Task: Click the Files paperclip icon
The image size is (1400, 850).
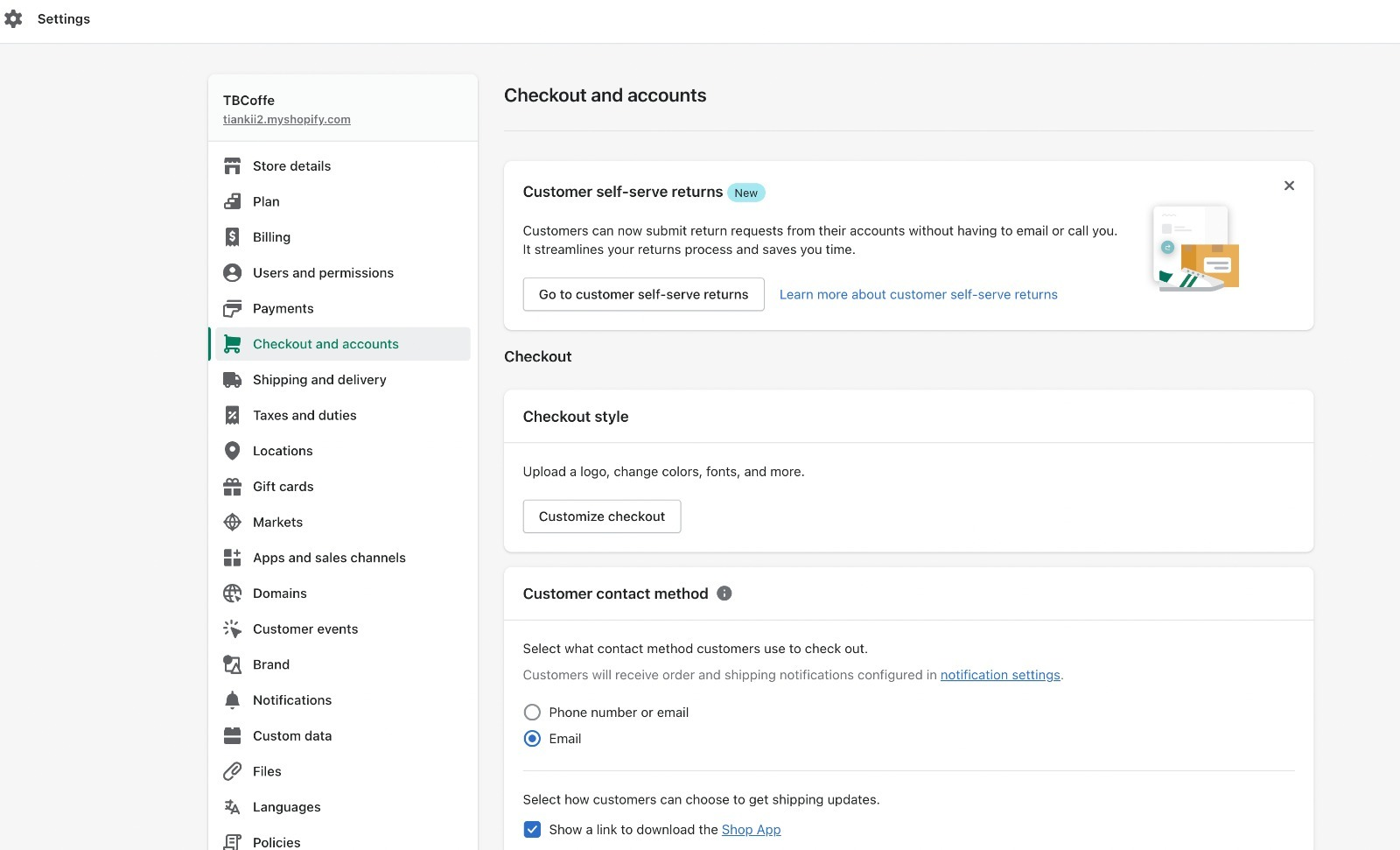Action: tap(232, 771)
